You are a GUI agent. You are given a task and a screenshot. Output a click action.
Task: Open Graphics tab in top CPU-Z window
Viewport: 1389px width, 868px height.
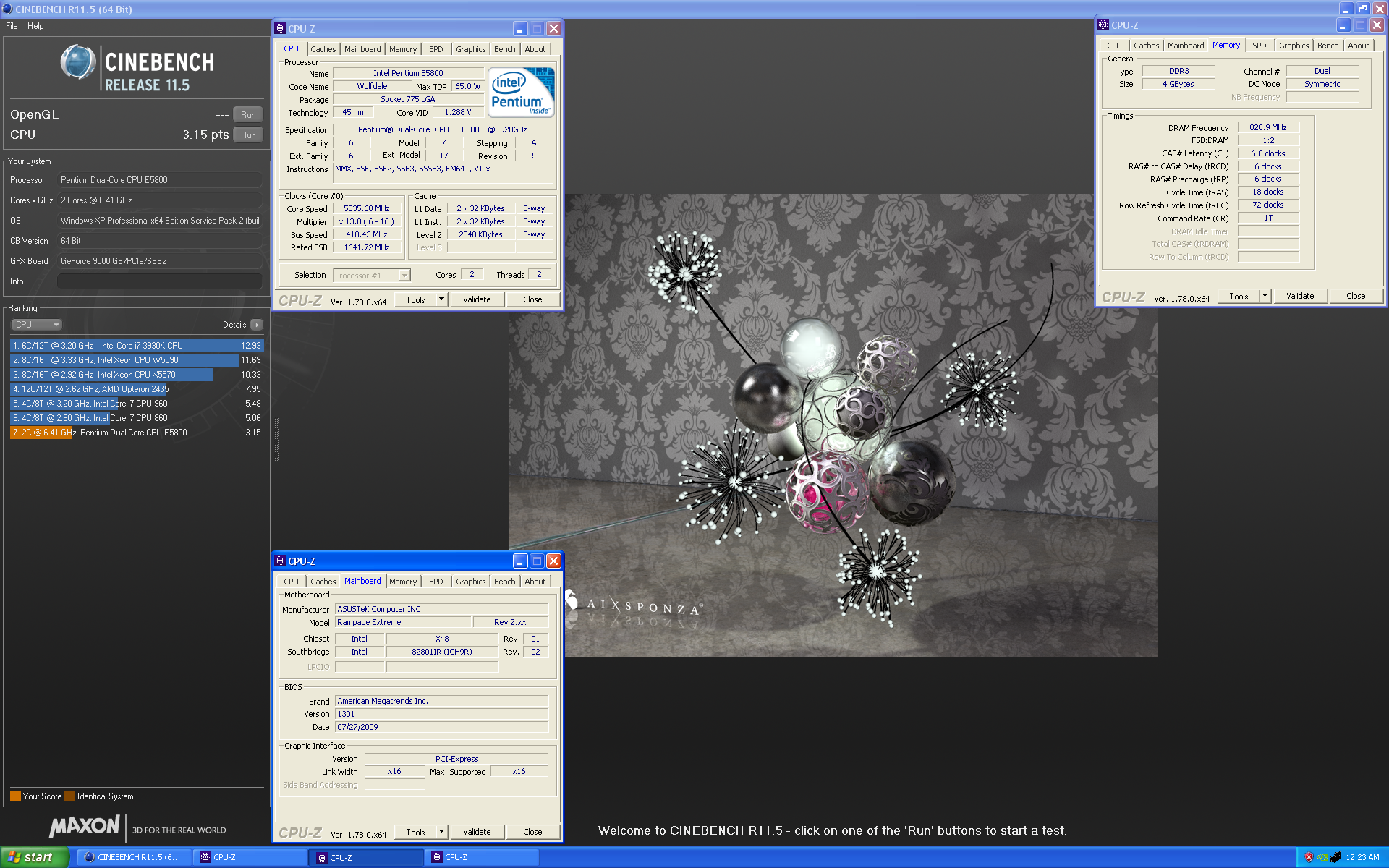point(470,49)
